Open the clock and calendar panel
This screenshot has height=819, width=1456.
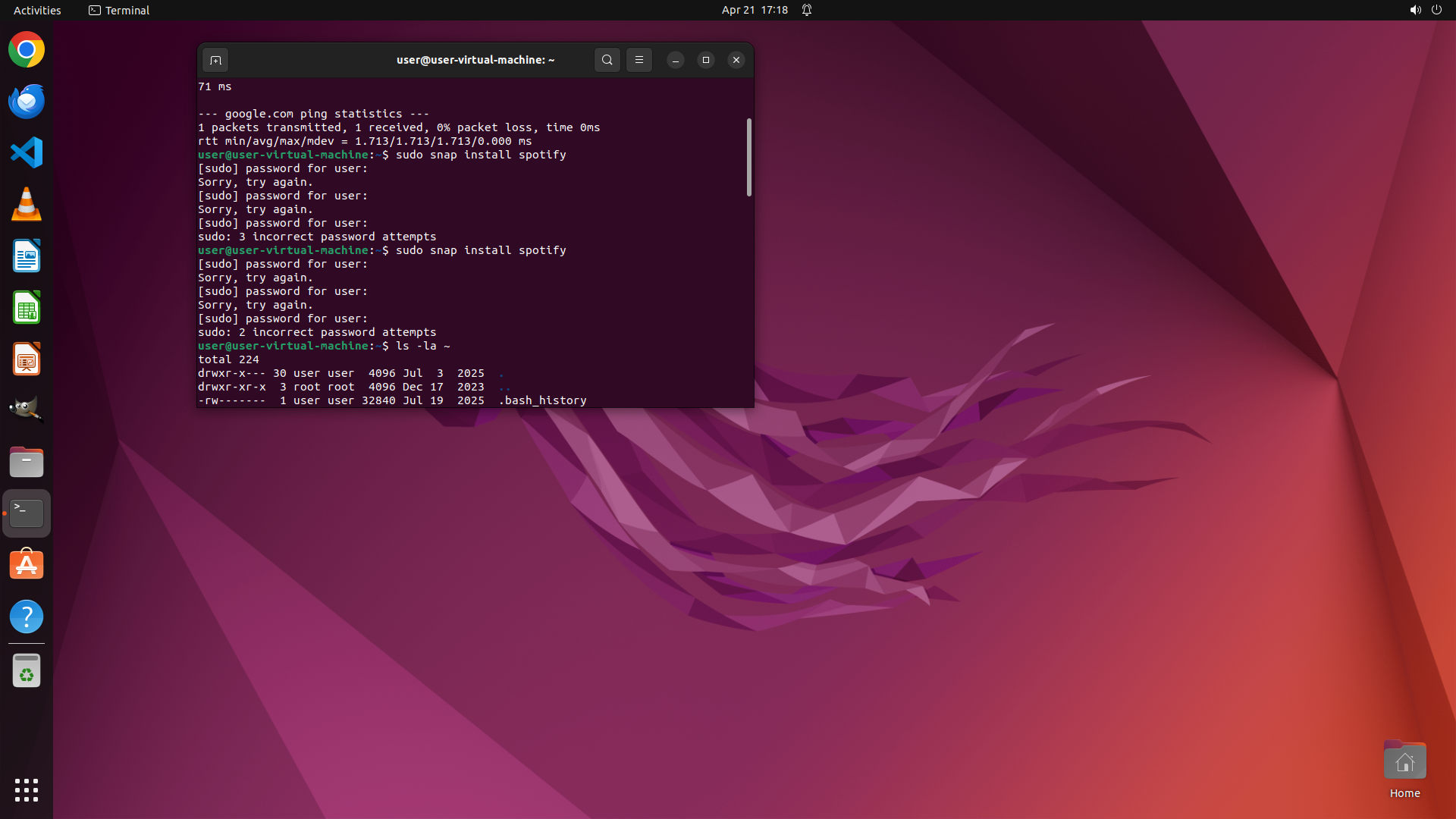pos(754,10)
